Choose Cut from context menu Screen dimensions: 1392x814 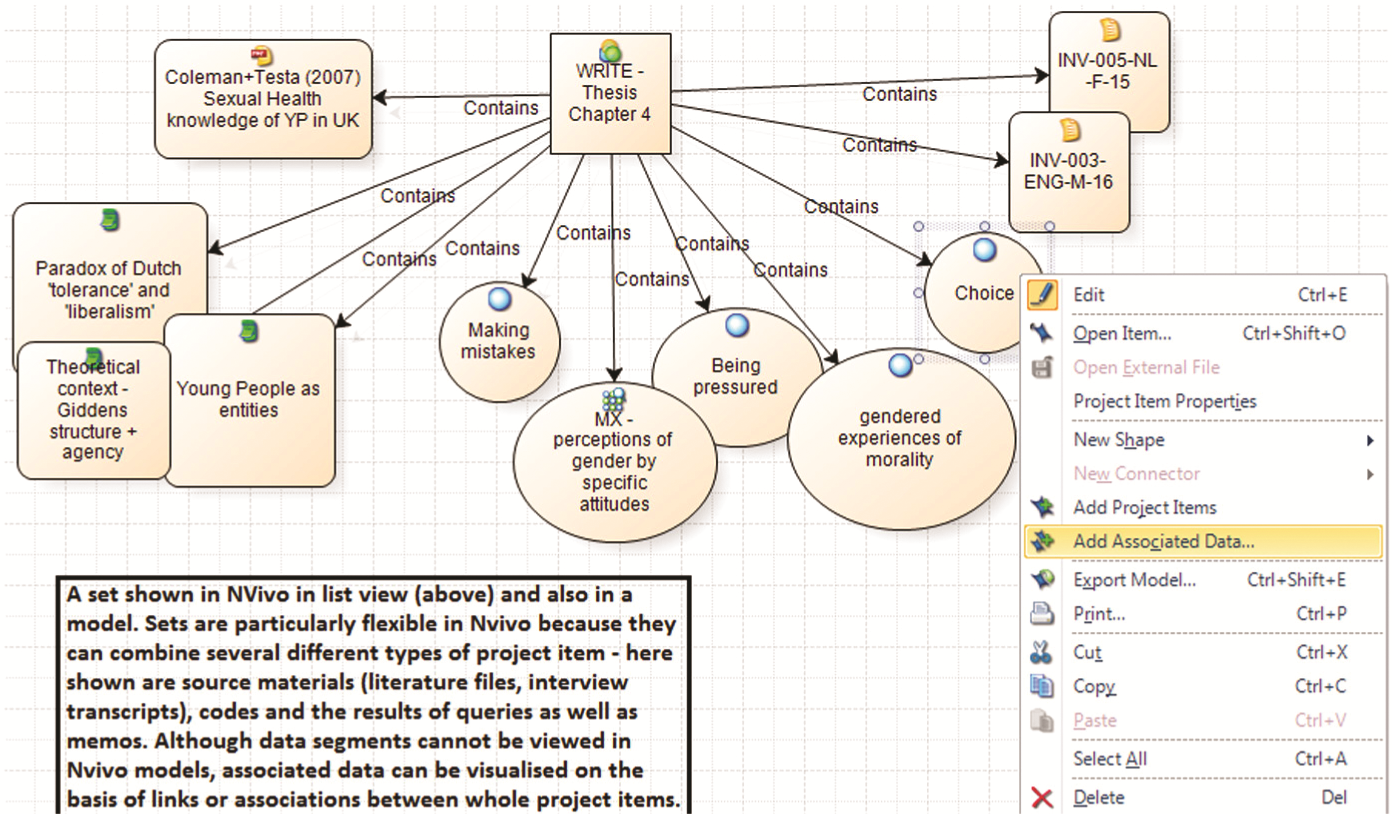coord(1204,653)
